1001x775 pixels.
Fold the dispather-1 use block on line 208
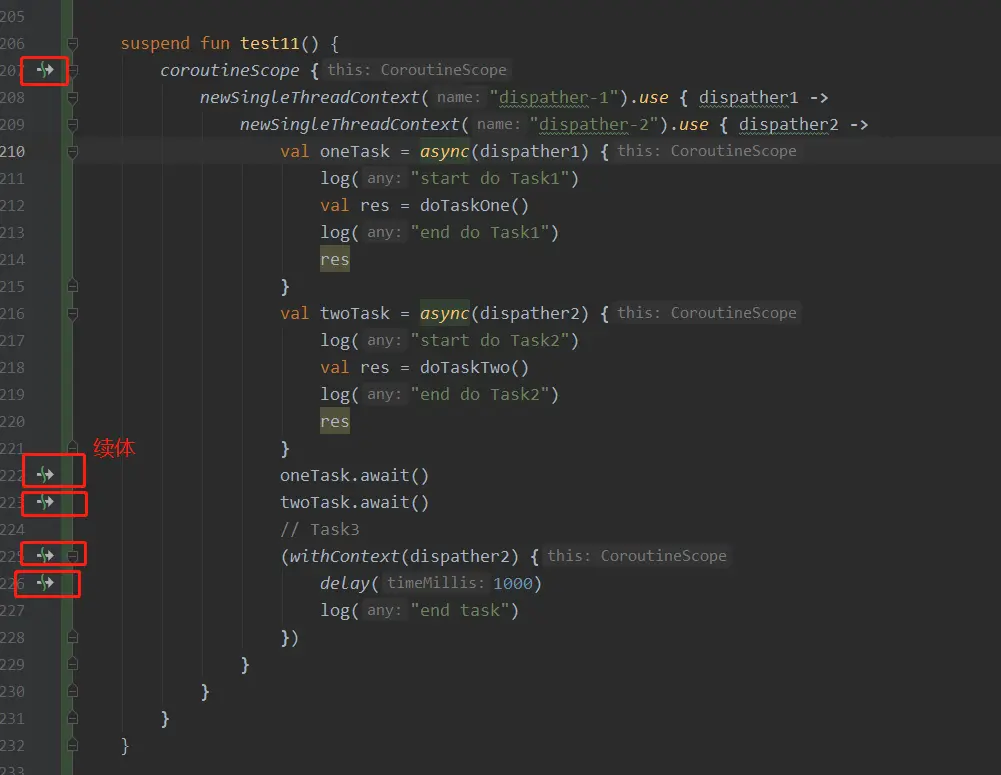(x=73, y=98)
